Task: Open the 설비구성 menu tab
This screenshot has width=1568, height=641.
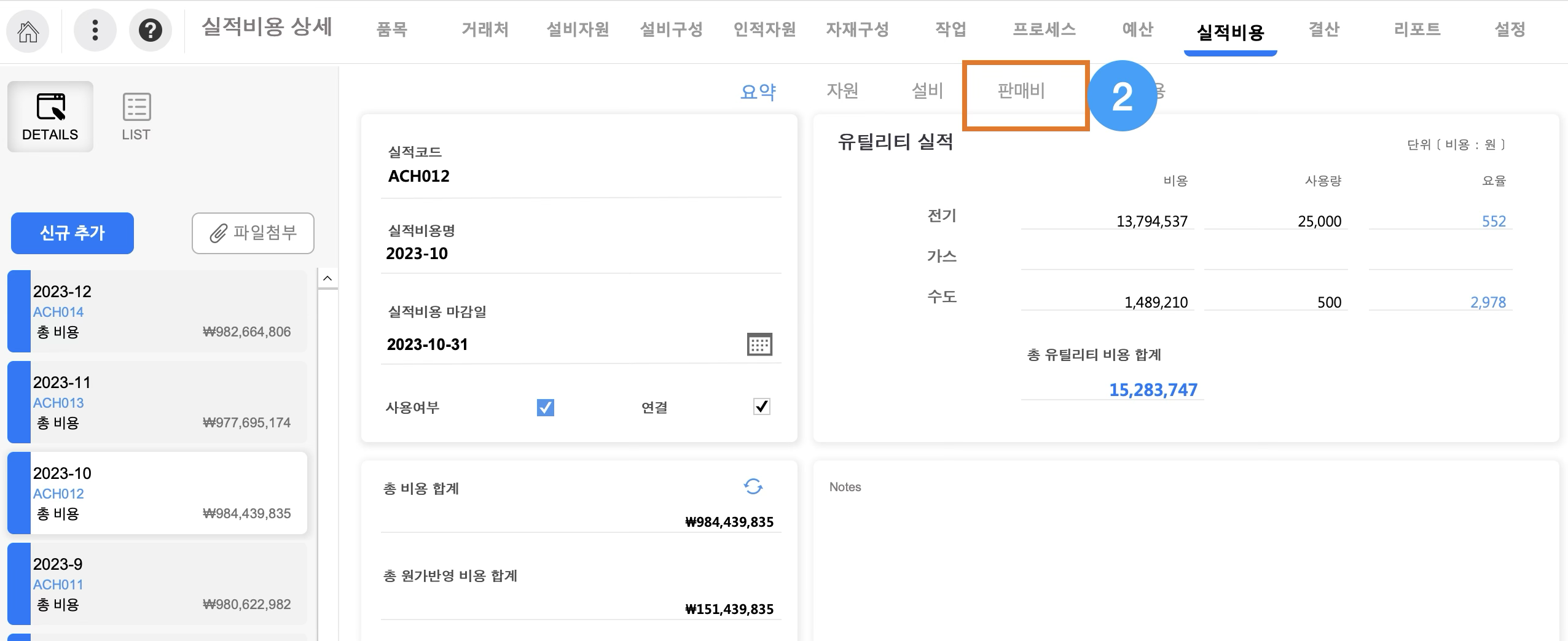Action: click(x=671, y=29)
